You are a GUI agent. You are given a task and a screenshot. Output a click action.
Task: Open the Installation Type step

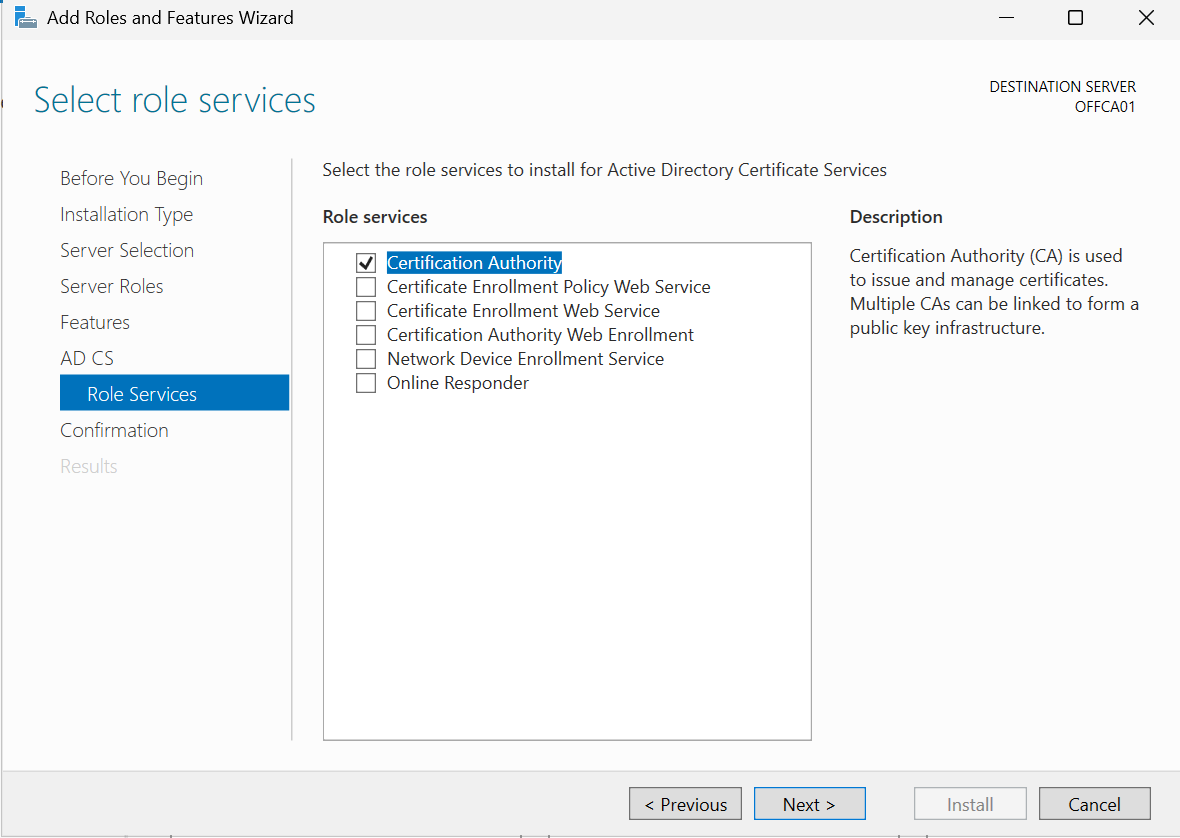(126, 215)
